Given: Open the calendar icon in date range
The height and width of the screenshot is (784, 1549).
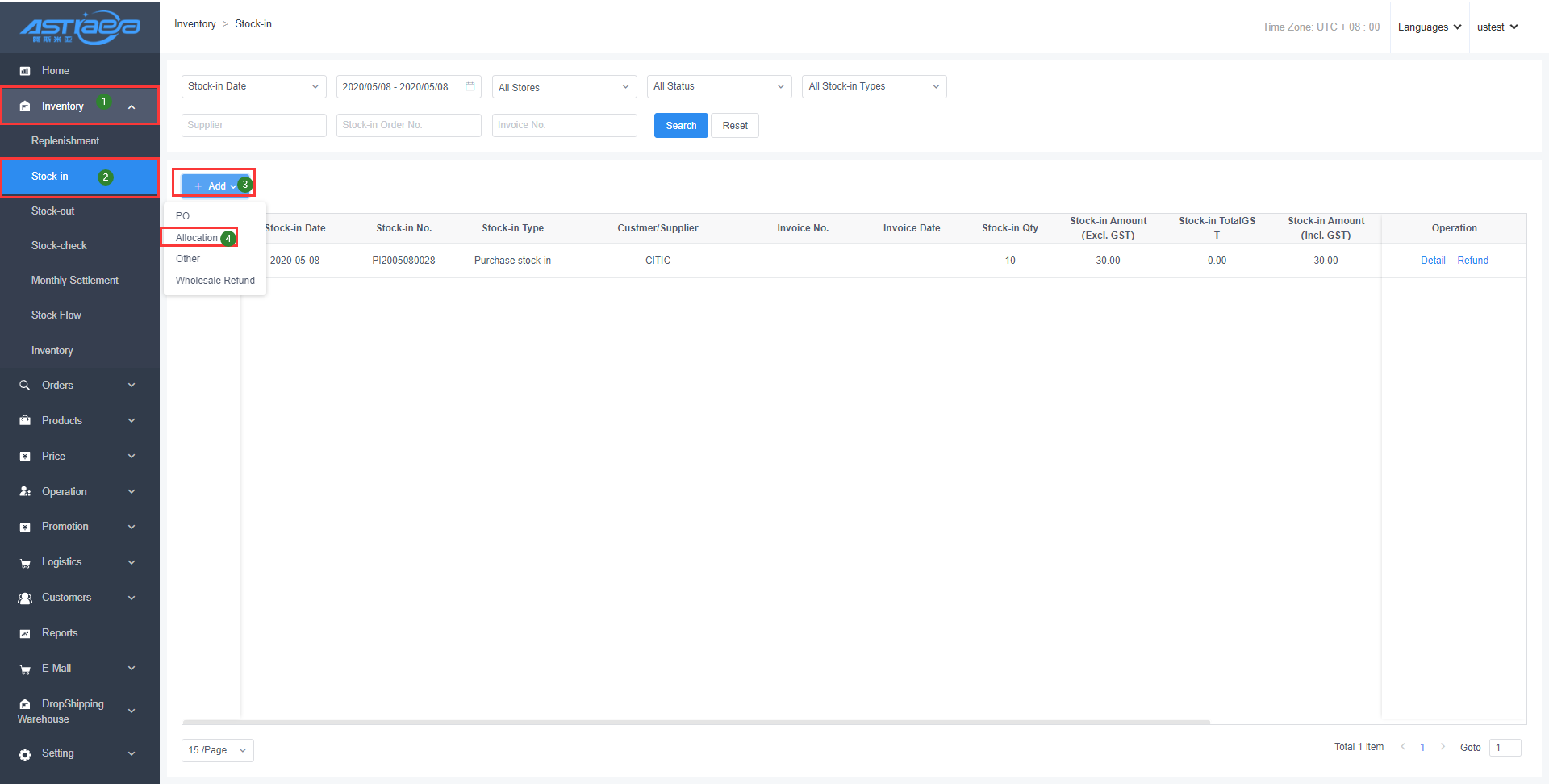Looking at the screenshot, I should coord(470,86).
